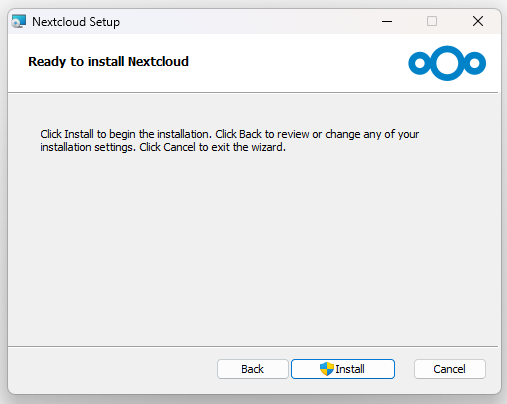The height and width of the screenshot is (404, 507).
Task: Click the empty gray content area below the instructions
Action: coord(253,247)
